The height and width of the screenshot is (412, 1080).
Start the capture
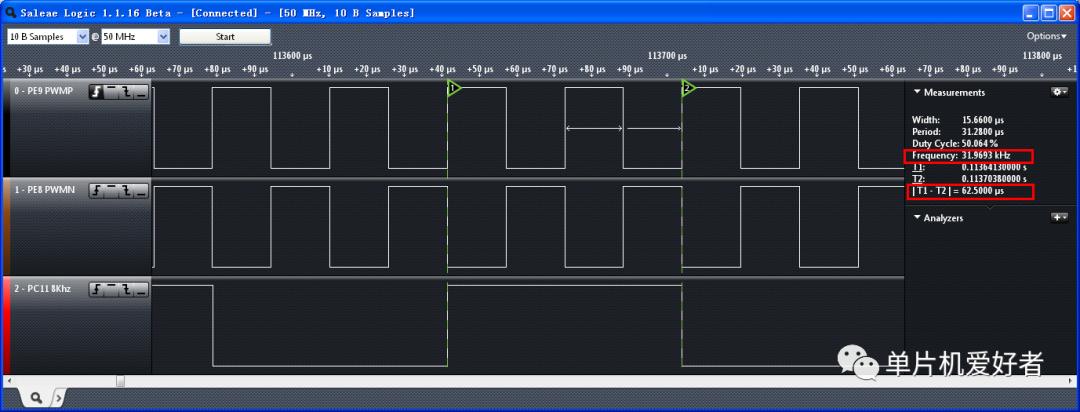(x=225, y=37)
